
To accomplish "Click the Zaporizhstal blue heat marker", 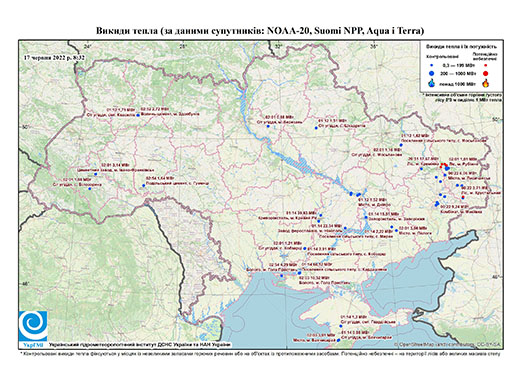I will tap(366, 217).
